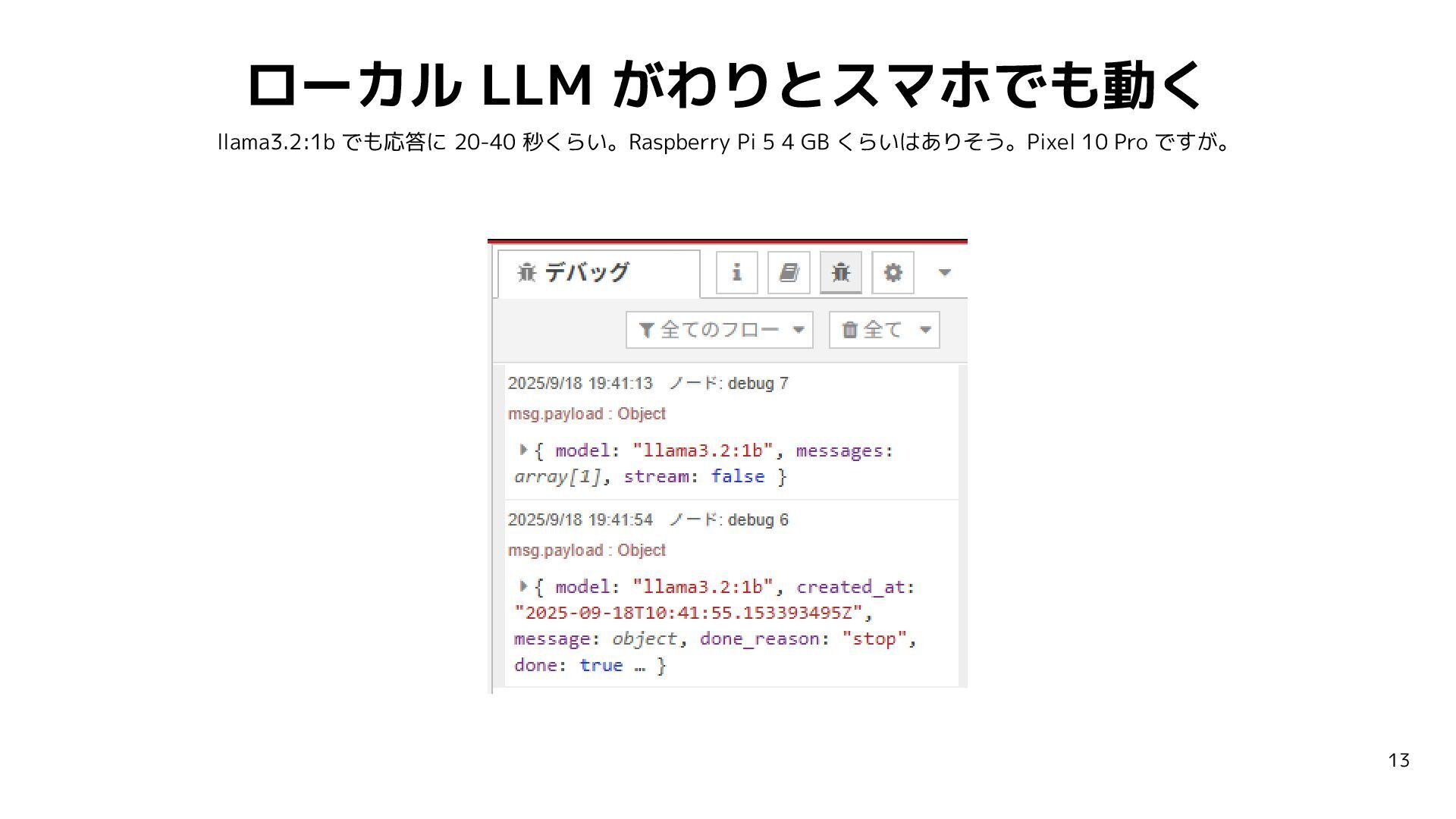Click the slide subtitle mentioning Raspberry Pi 5
The width and height of the screenshot is (1456, 819).
(x=726, y=142)
